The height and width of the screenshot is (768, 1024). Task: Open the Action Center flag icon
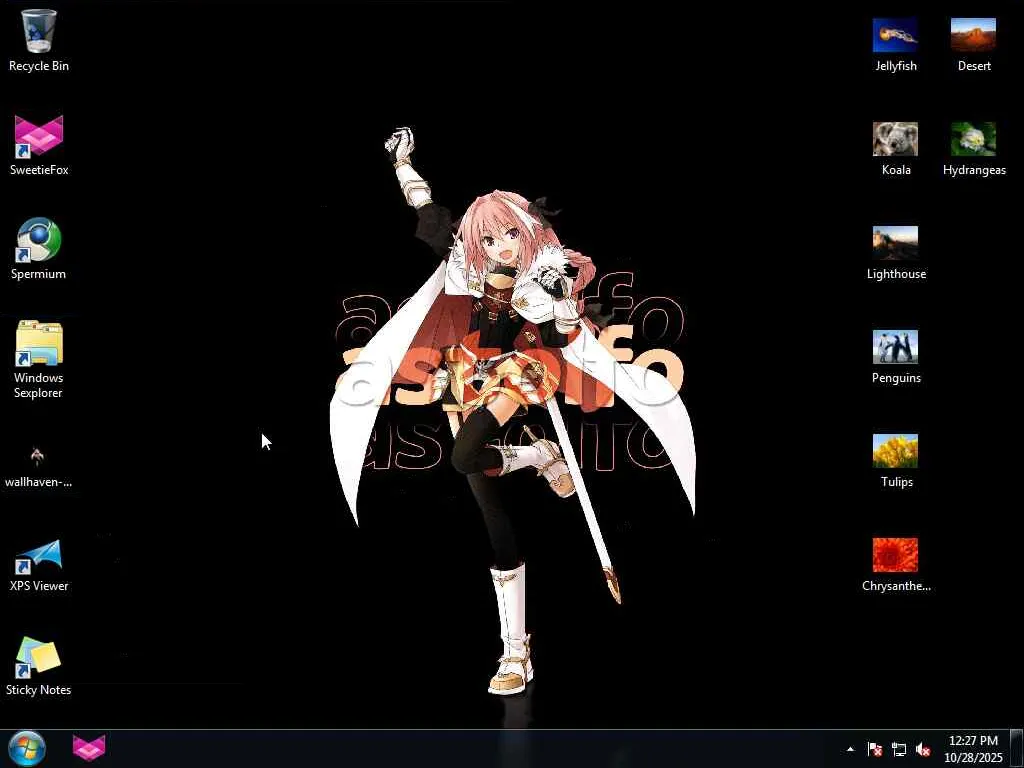click(874, 749)
